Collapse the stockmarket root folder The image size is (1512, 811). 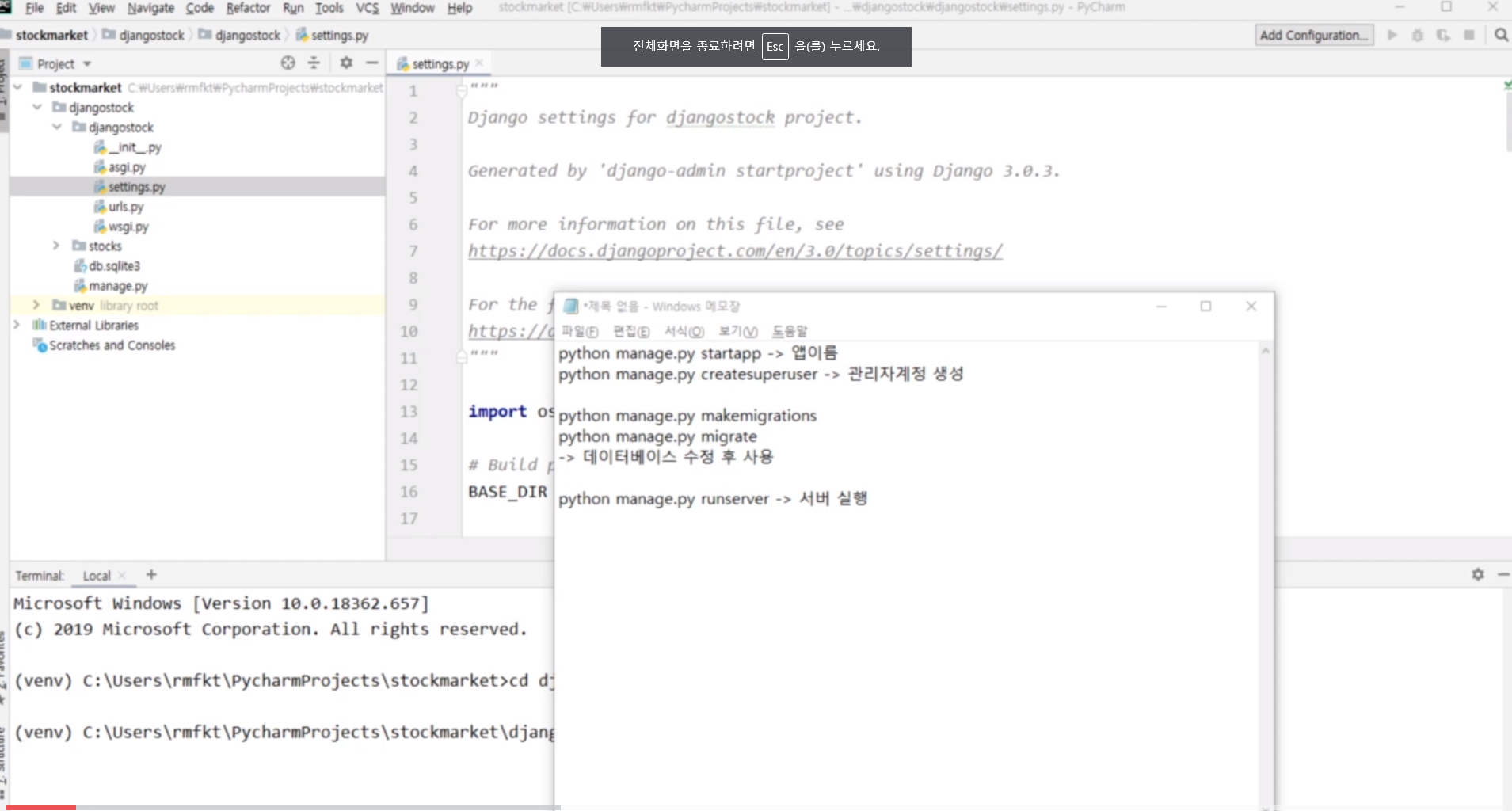point(17,87)
